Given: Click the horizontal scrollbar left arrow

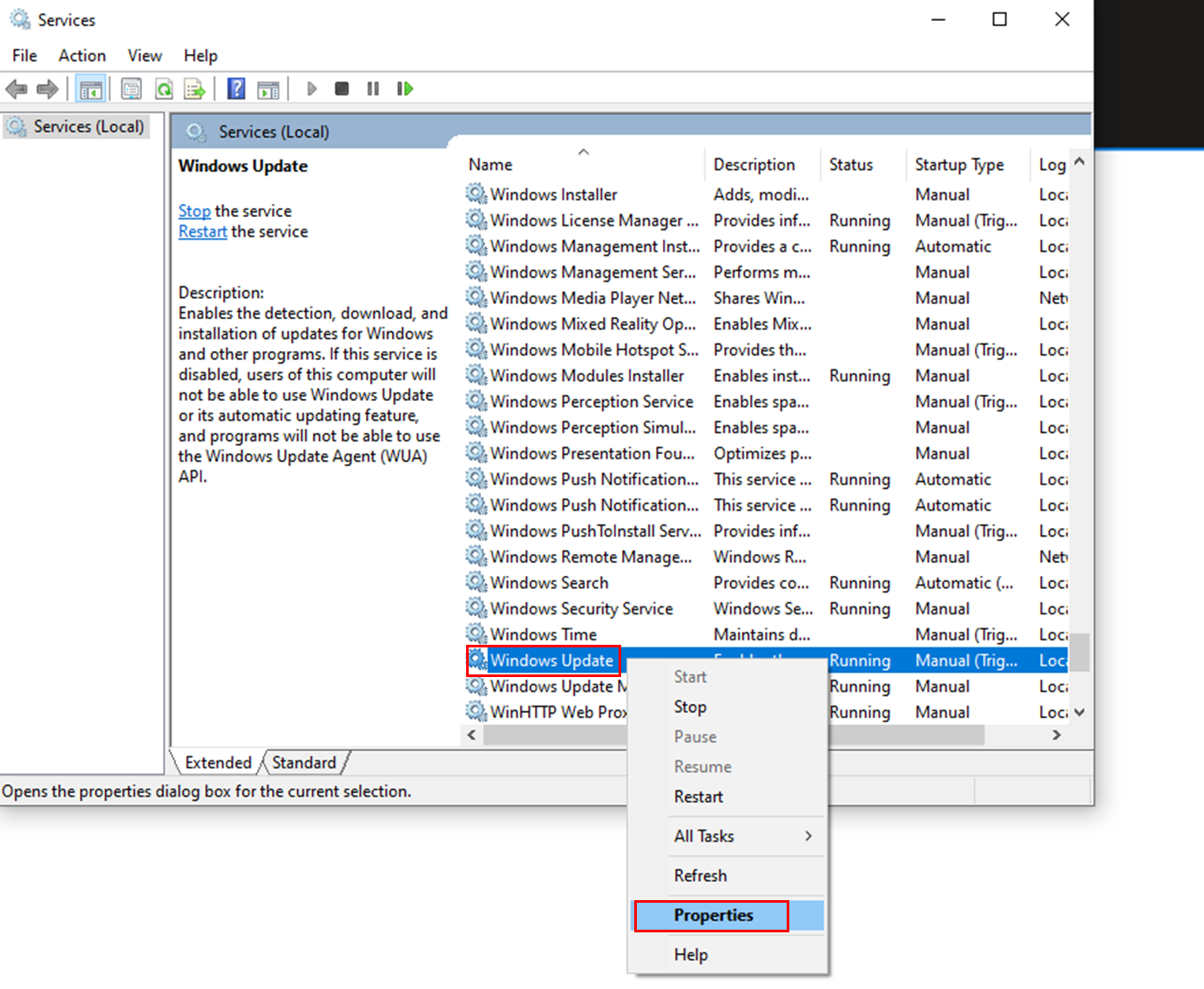Looking at the screenshot, I should click(471, 735).
